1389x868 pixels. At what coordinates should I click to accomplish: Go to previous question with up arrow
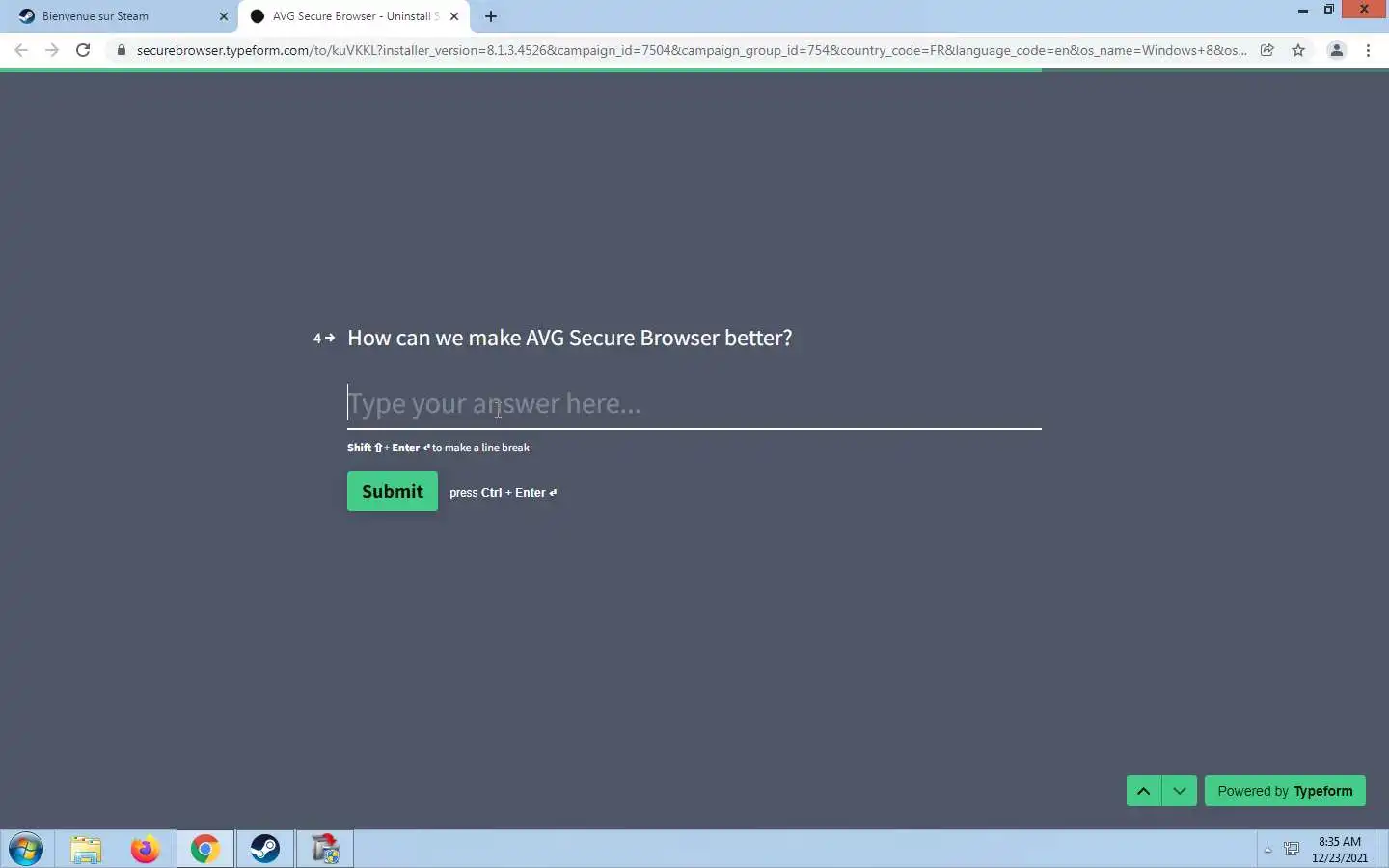(1143, 791)
